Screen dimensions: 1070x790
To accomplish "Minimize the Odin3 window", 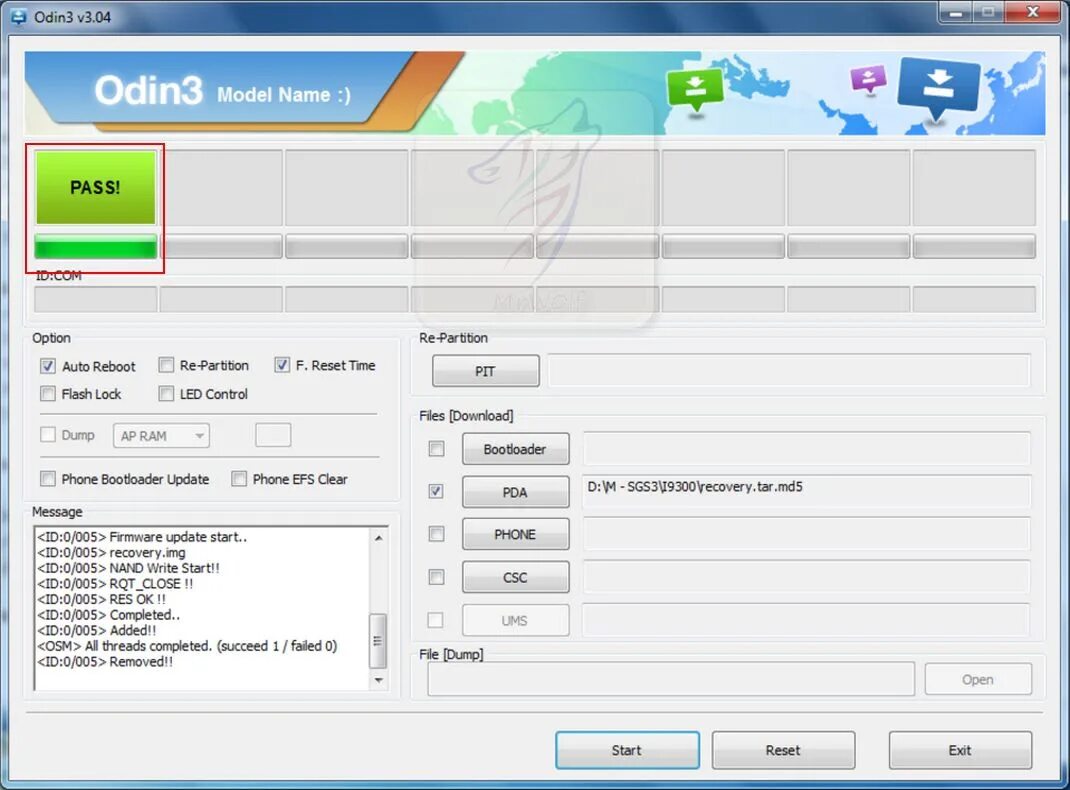I will point(956,12).
